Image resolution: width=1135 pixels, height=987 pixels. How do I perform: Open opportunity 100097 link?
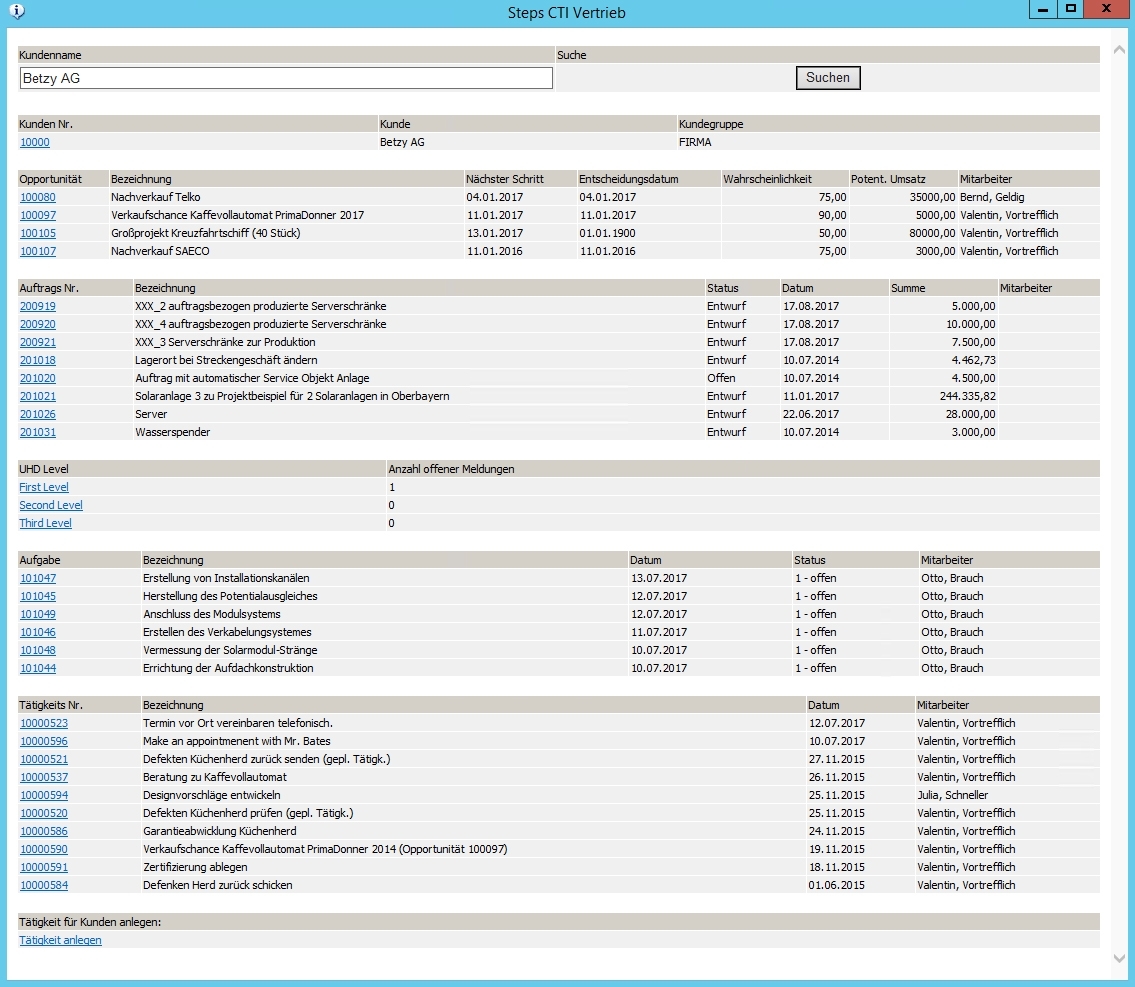38,216
